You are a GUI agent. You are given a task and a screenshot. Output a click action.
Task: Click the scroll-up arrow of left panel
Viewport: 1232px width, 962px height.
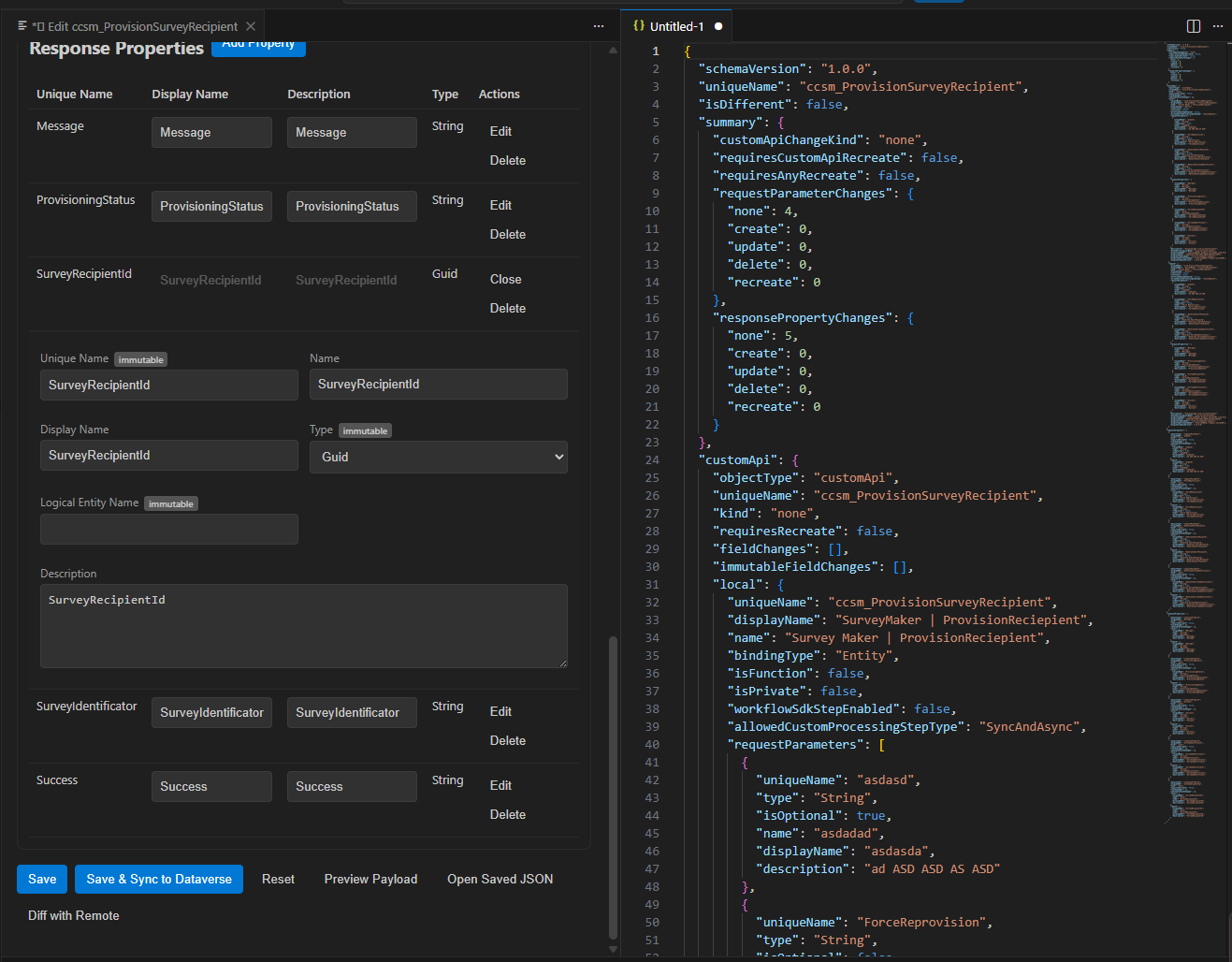click(613, 50)
